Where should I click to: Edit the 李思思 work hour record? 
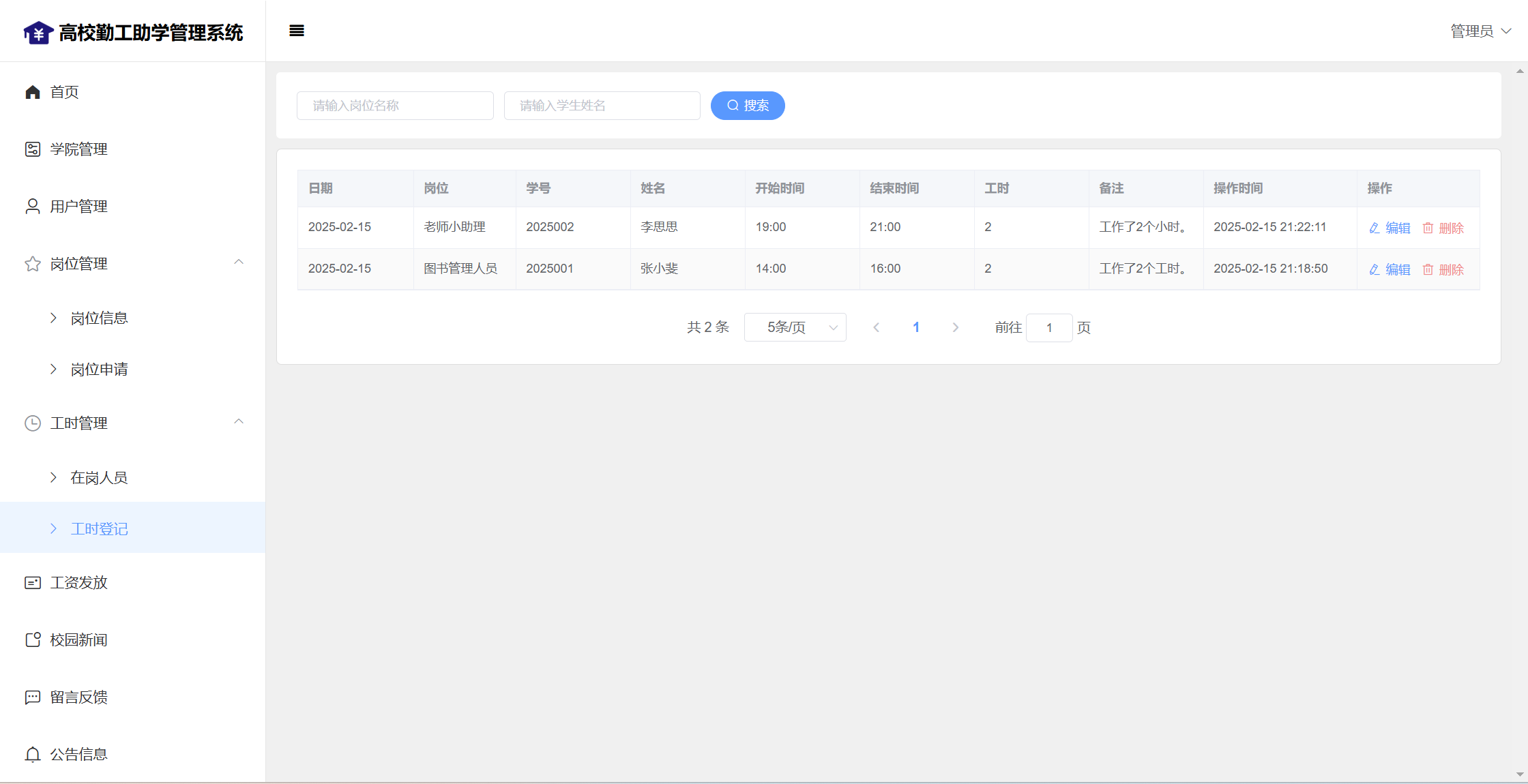pyautogui.click(x=1390, y=228)
